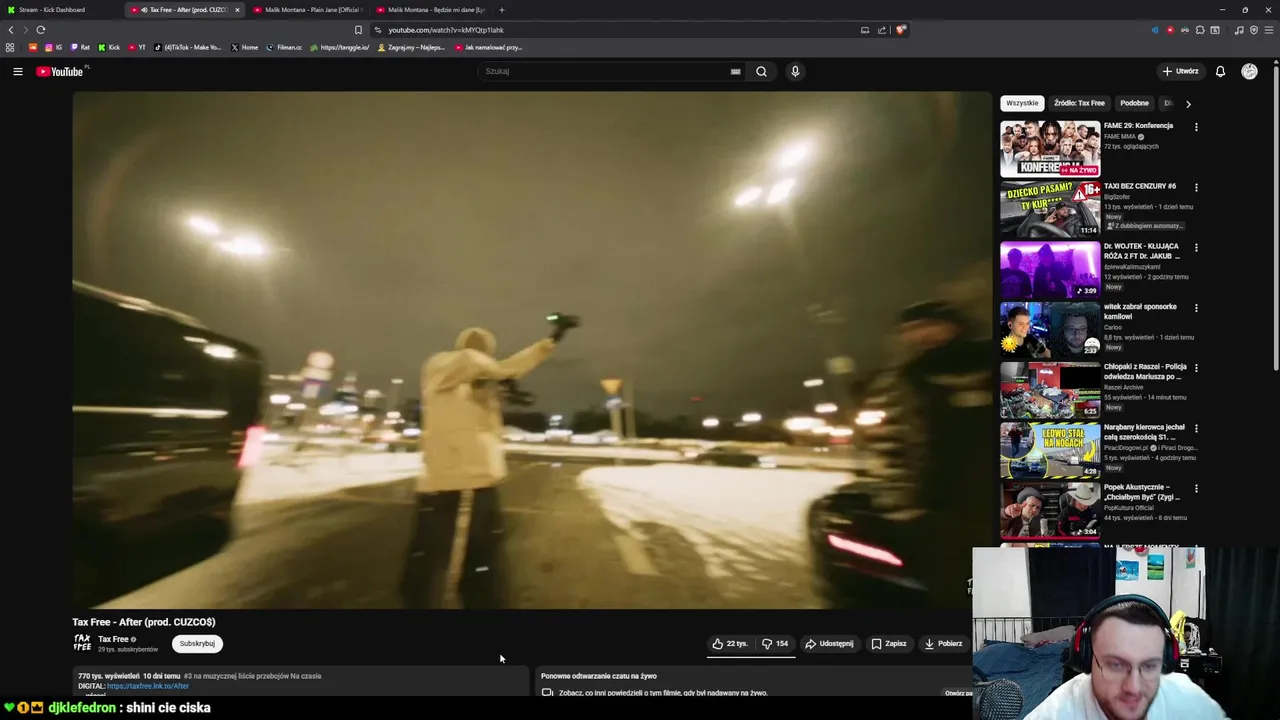Open the Kick bookmark

click(x=109, y=47)
